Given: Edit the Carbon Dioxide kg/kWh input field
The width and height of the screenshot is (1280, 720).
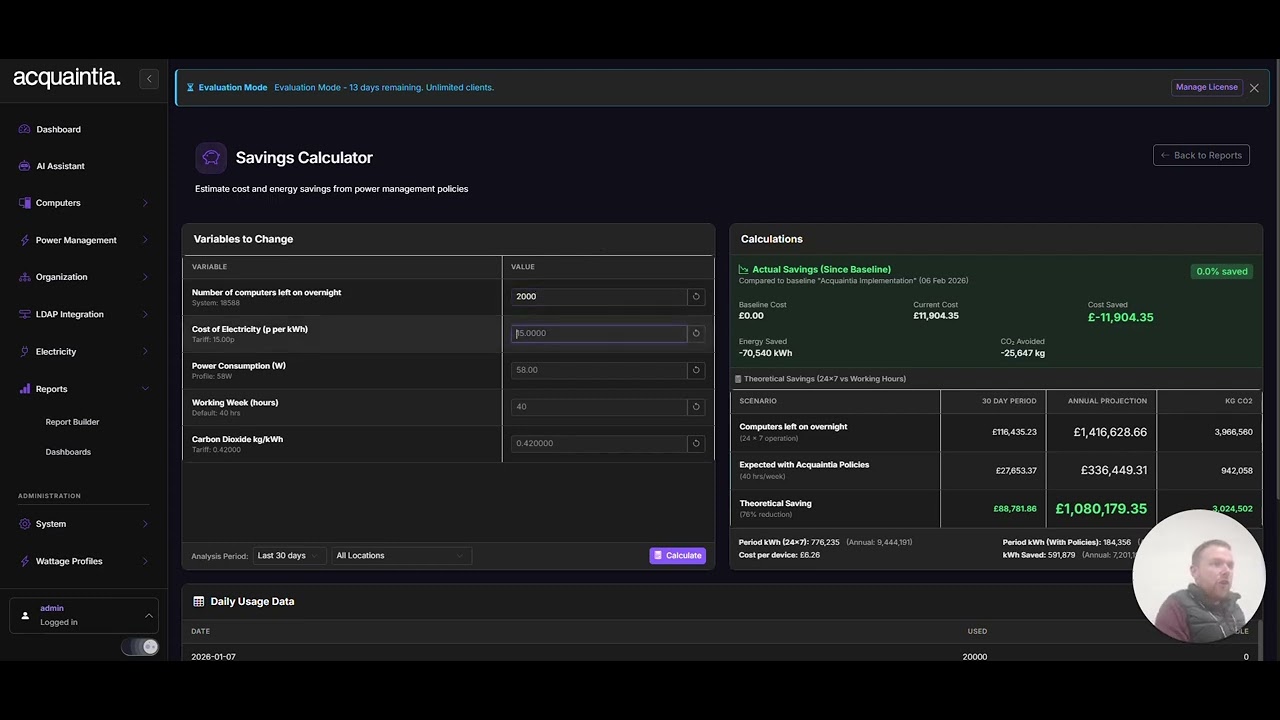Looking at the screenshot, I should 599,443.
